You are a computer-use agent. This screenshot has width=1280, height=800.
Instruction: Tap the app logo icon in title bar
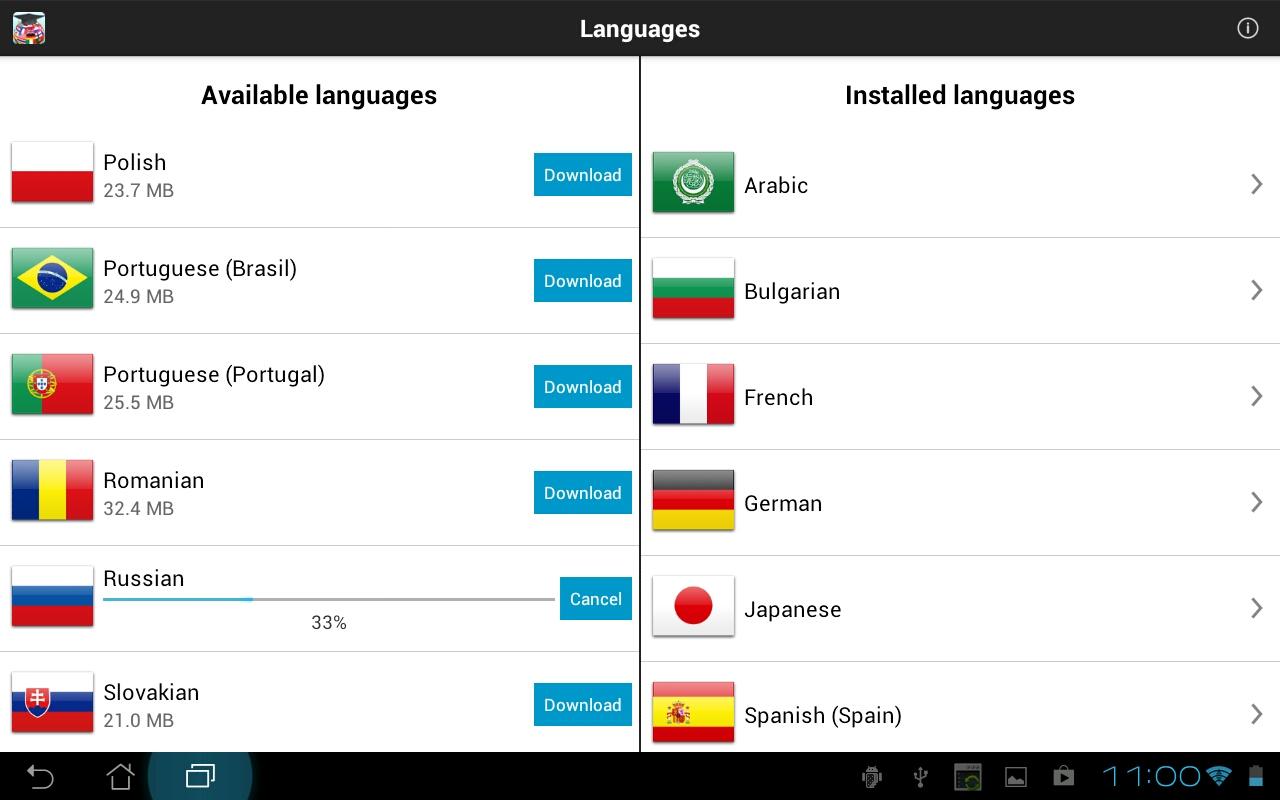click(29, 28)
